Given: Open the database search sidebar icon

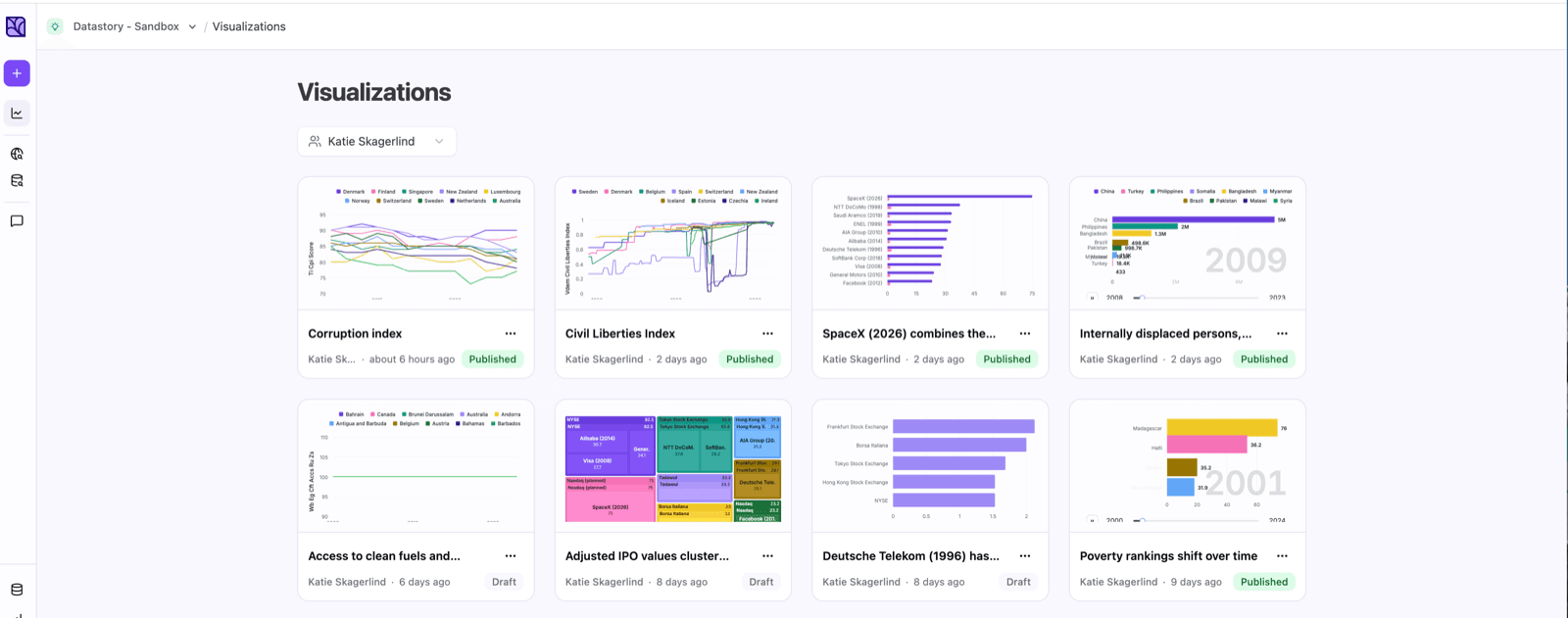Looking at the screenshot, I should coord(17,181).
